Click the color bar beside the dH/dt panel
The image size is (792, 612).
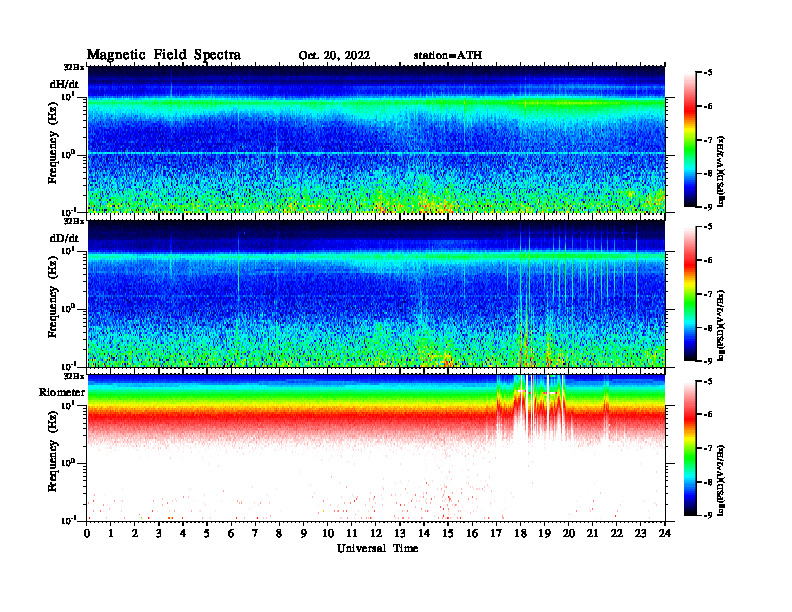pos(690,139)
